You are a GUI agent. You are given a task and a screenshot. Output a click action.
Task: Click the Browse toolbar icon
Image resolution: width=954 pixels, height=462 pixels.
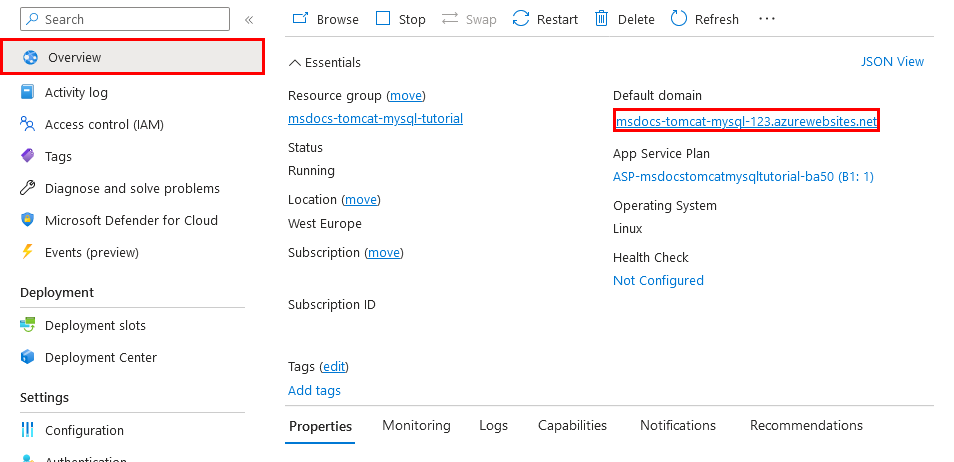pos(301,19)
